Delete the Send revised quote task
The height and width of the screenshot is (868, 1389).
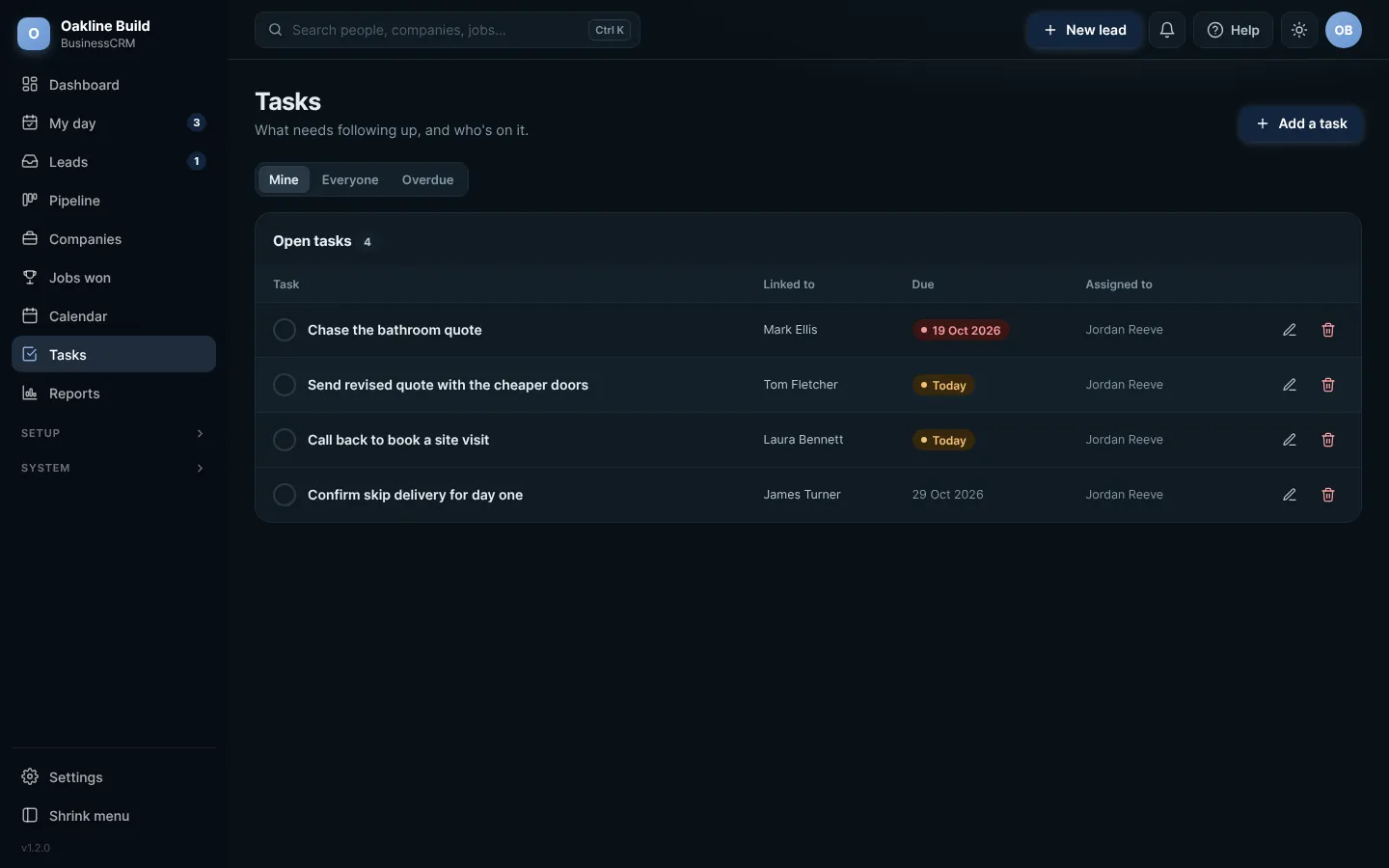(1328, 385)
